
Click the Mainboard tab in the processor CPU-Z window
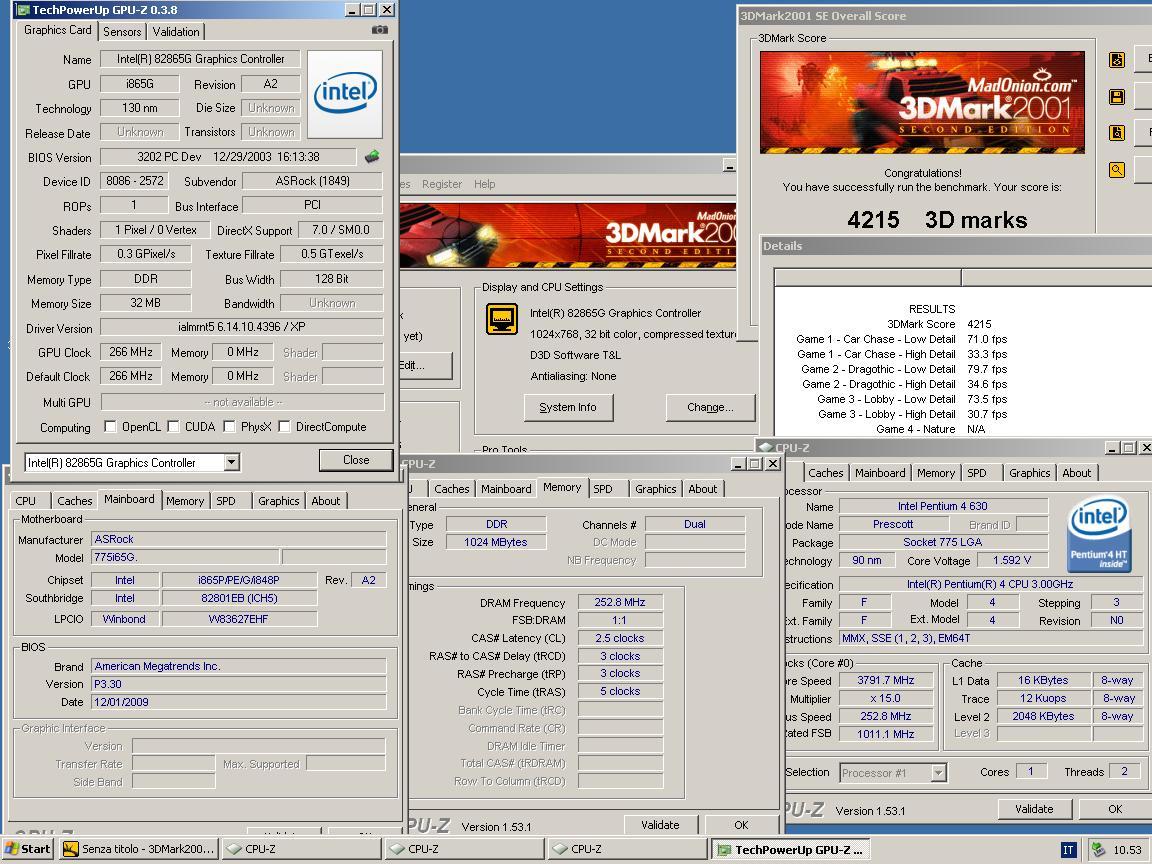(x=880, y=473)
